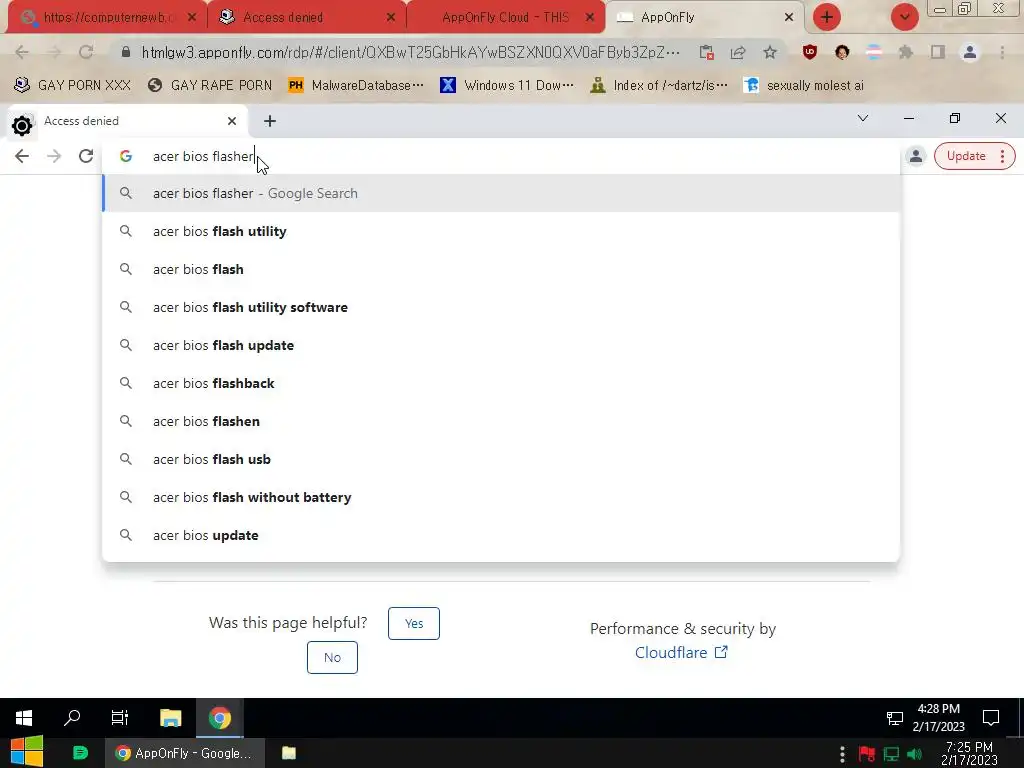1024x768 pixels.
Task: Open the uBlock Origin extension icon
Action: (x=810, y=52)
